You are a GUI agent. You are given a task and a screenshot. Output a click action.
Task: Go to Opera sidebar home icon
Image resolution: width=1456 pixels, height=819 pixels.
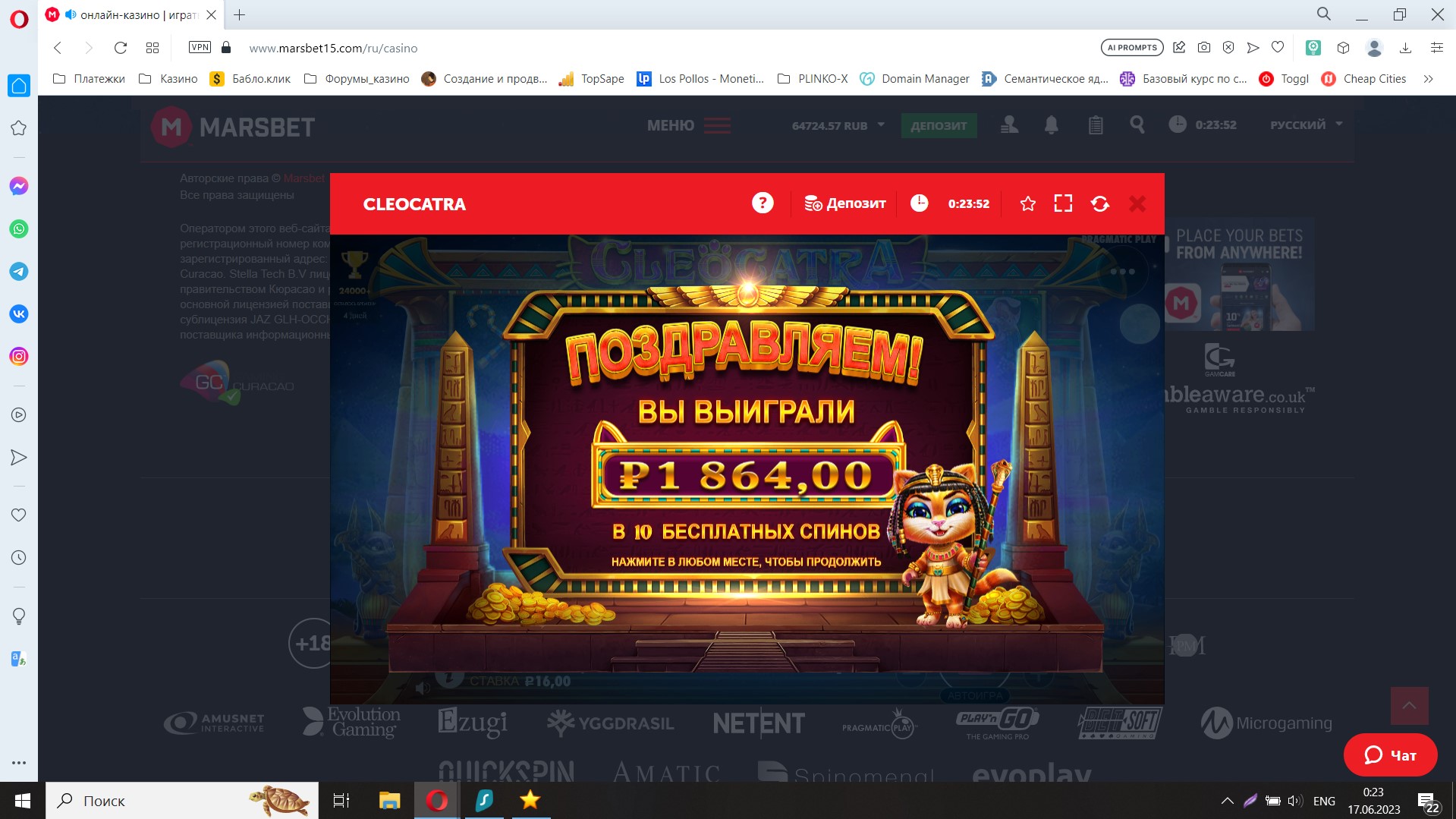19,85
